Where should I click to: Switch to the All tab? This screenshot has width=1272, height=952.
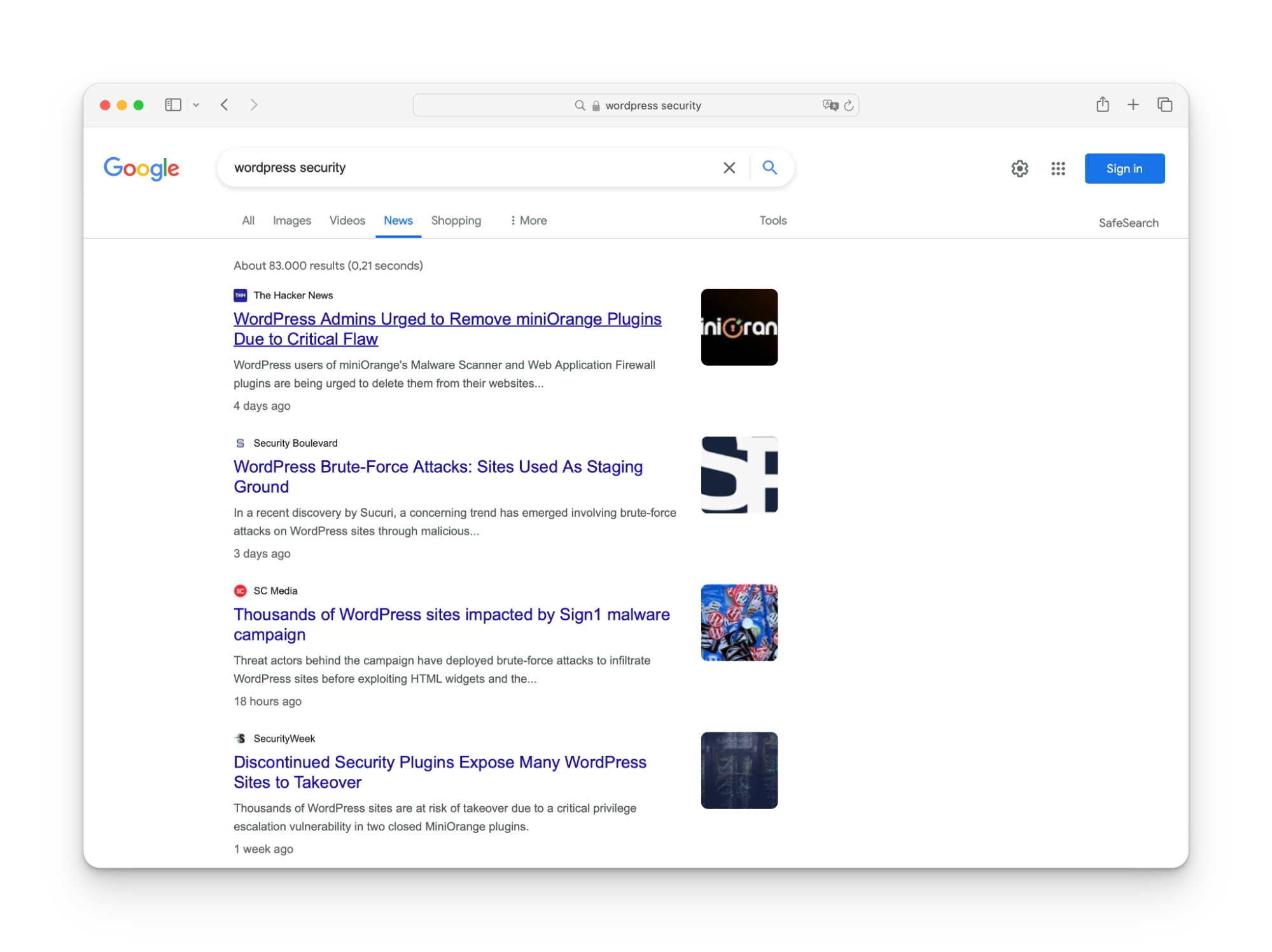point(248,220)
